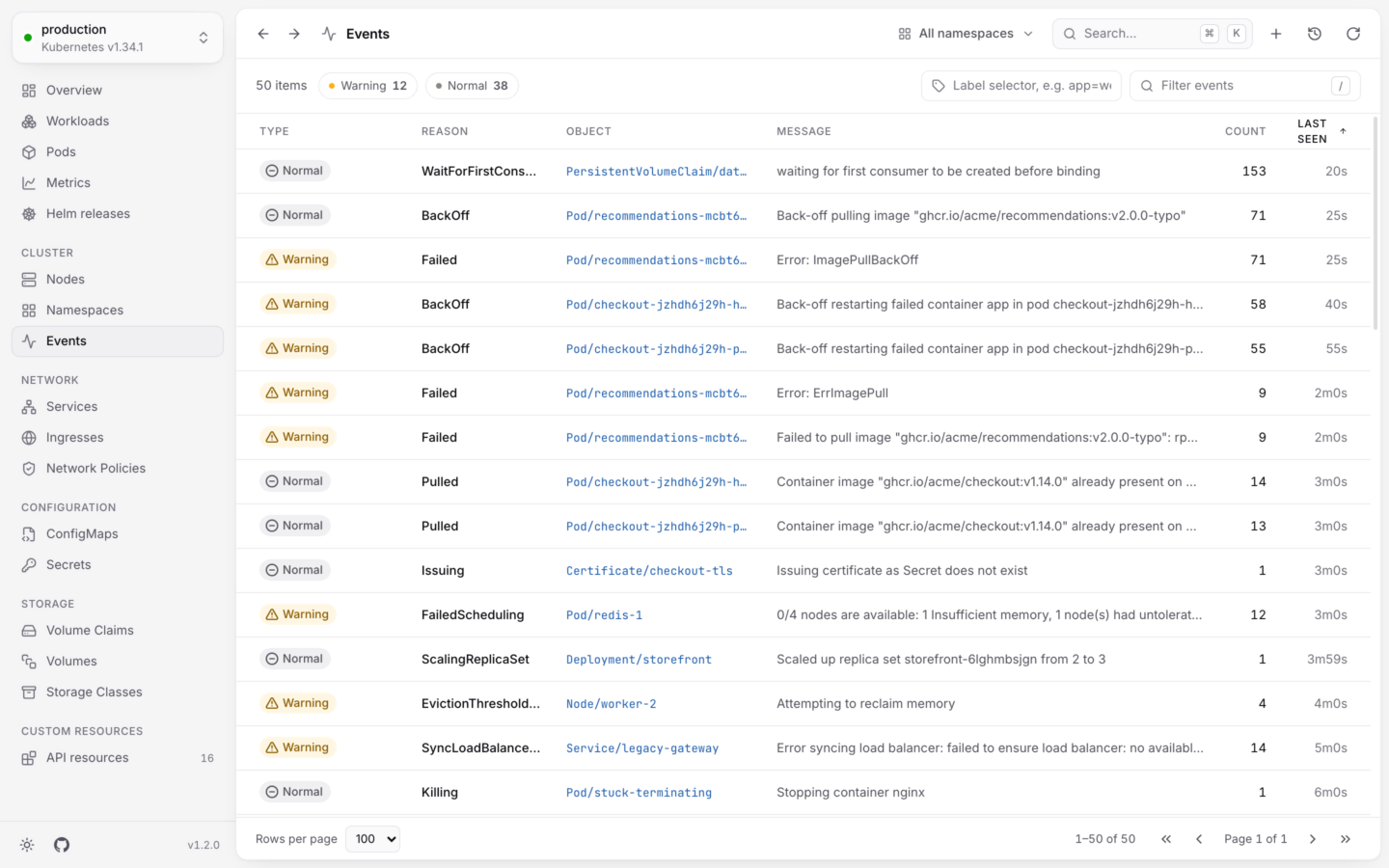Open the GitHub icon link
The height and width of the screenshot is (868, 1389).
(62, 845)
